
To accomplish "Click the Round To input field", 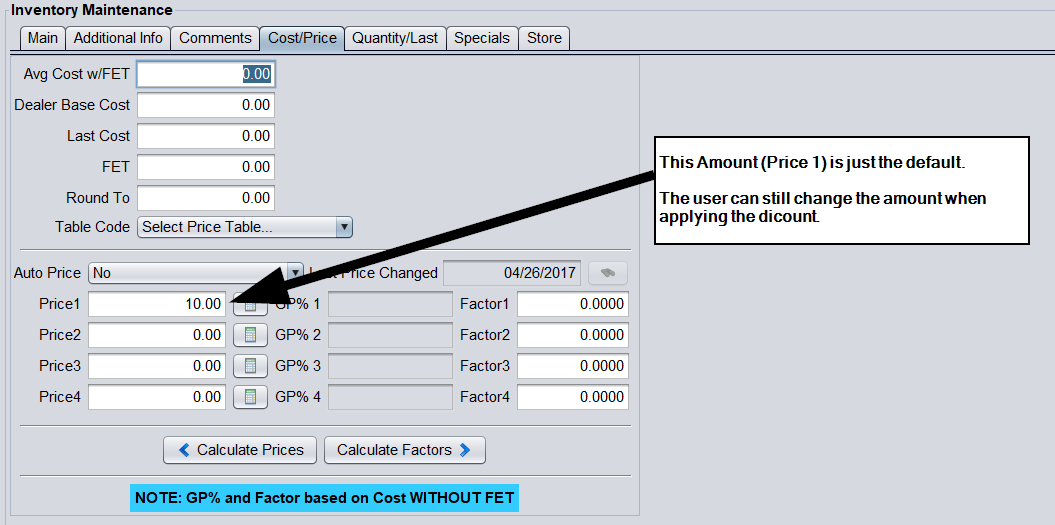I will tap(205, 198).
